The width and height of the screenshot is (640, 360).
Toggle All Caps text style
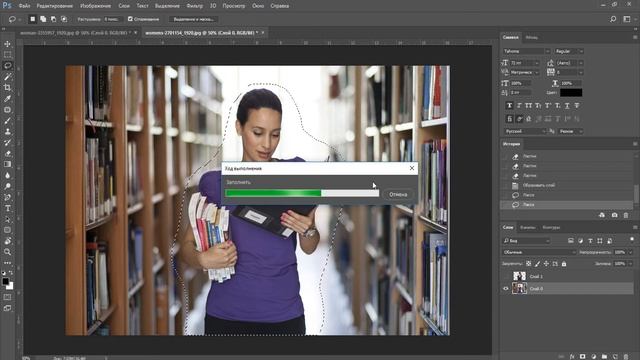[529, 106]
